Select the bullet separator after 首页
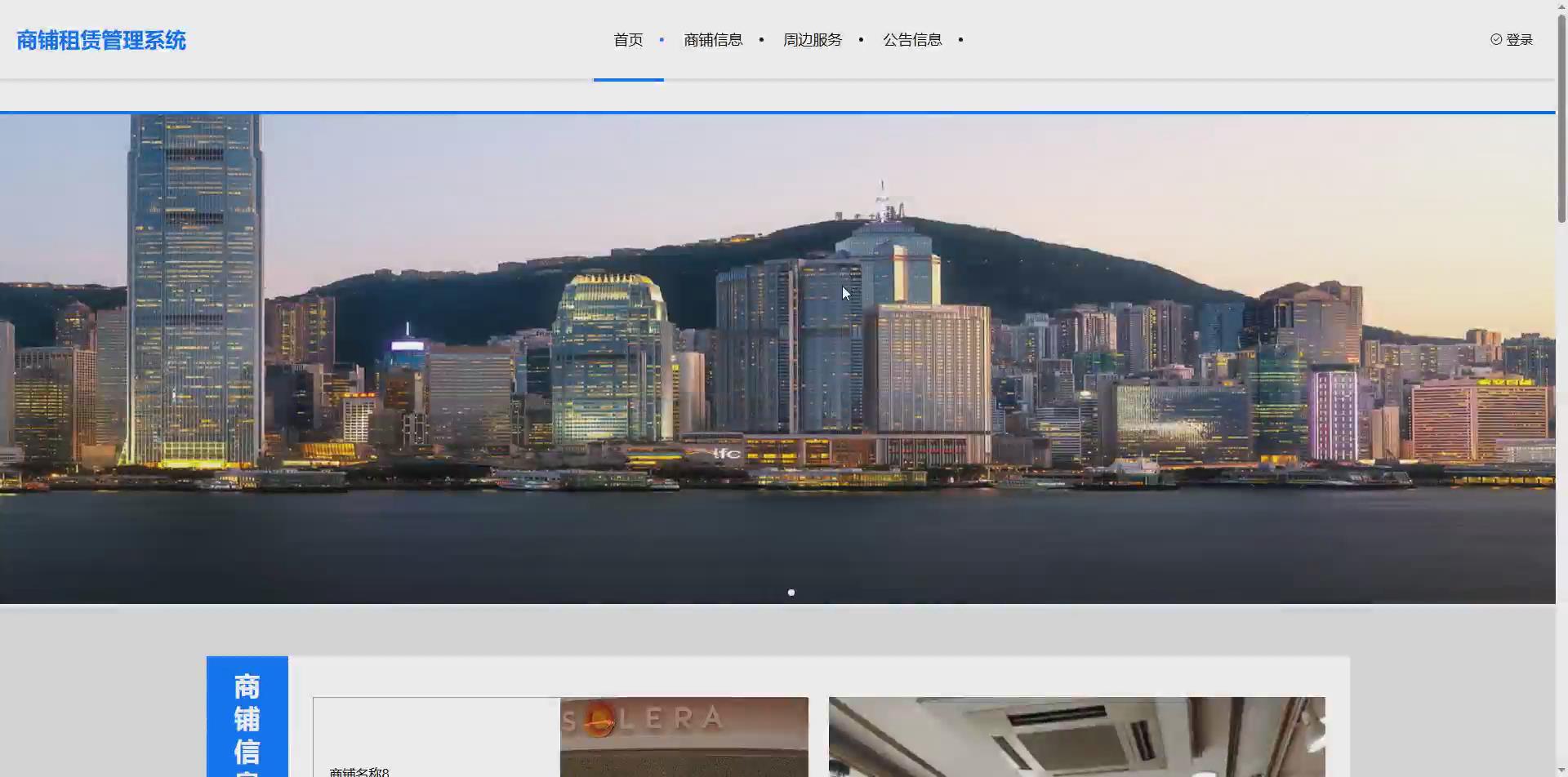 point(662,39)
